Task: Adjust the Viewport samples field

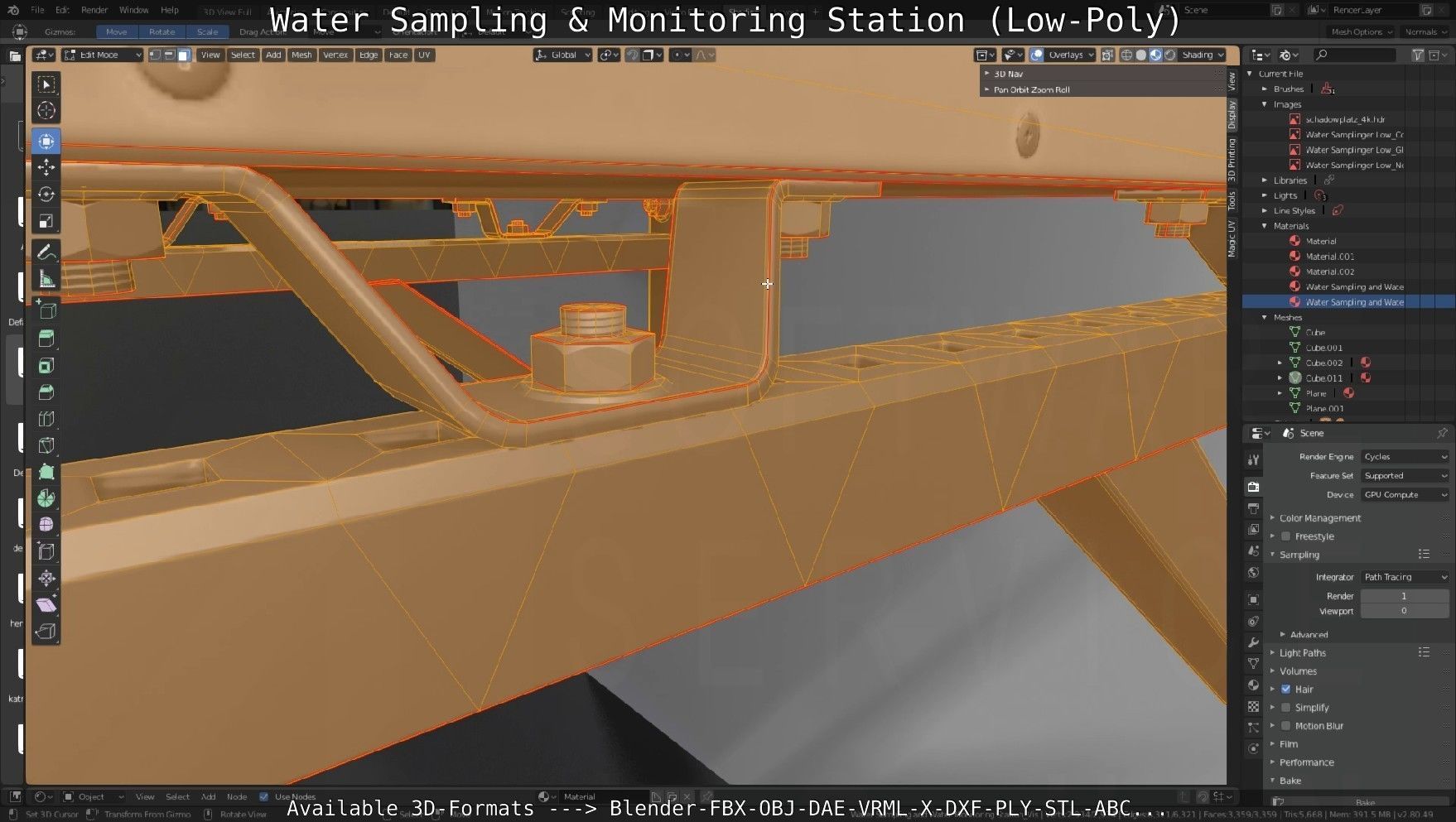Action: 1405,611
